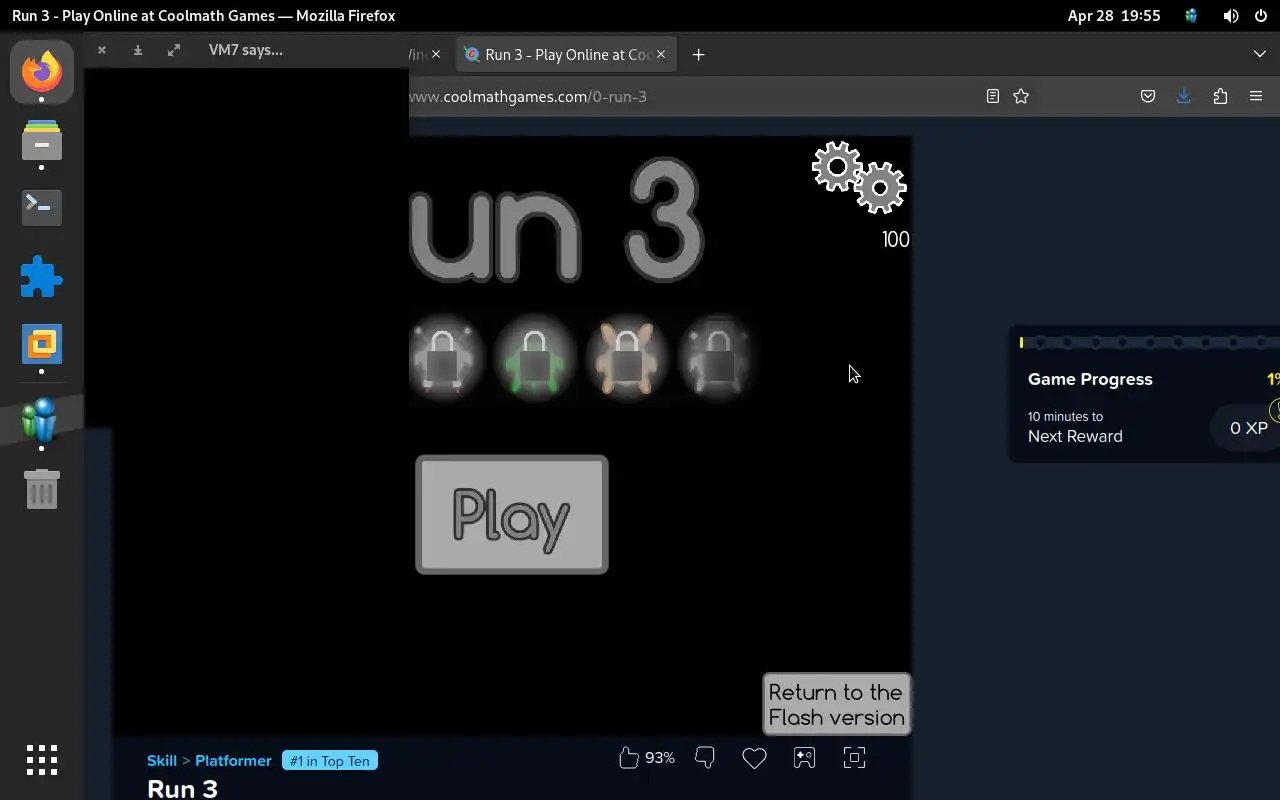Screen dimensions: 1280x800
Task: Select the green locked character
Action: click(535, 357)
